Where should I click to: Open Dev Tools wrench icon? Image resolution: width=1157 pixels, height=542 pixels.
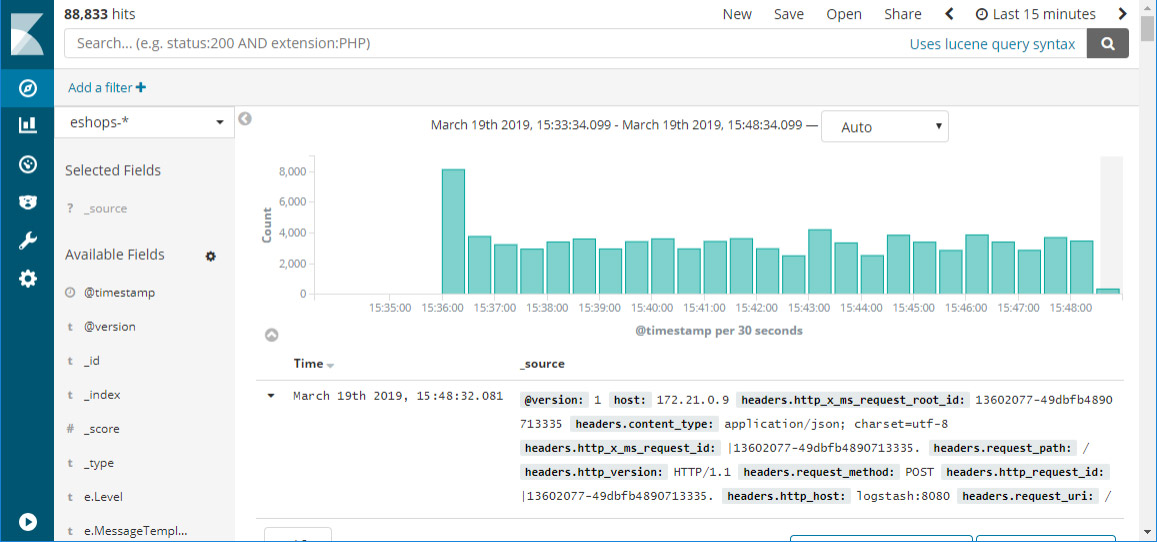tap(28, 240)
